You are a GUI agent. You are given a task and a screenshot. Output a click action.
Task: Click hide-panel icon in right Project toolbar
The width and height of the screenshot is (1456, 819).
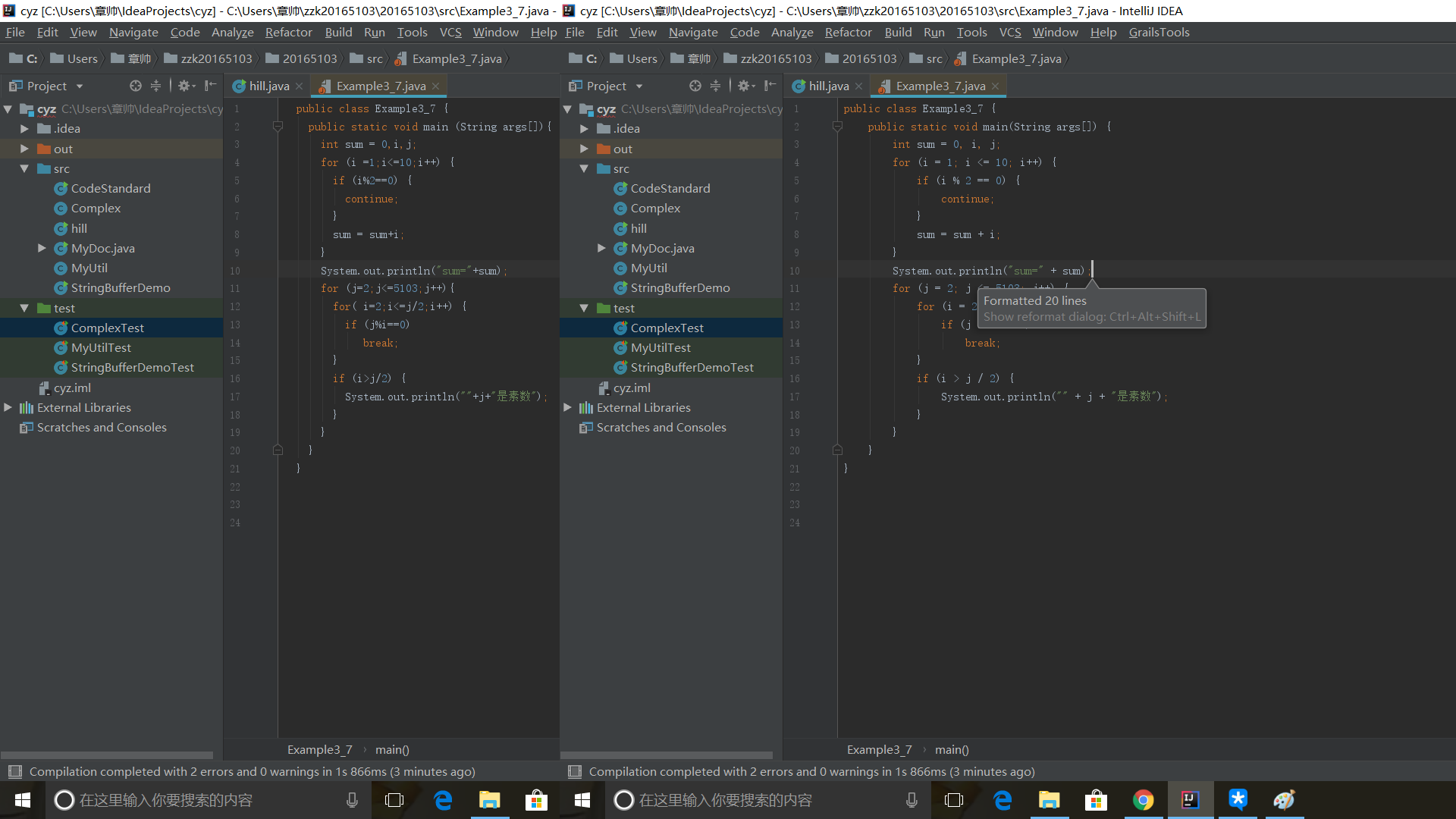coord(770,86)
